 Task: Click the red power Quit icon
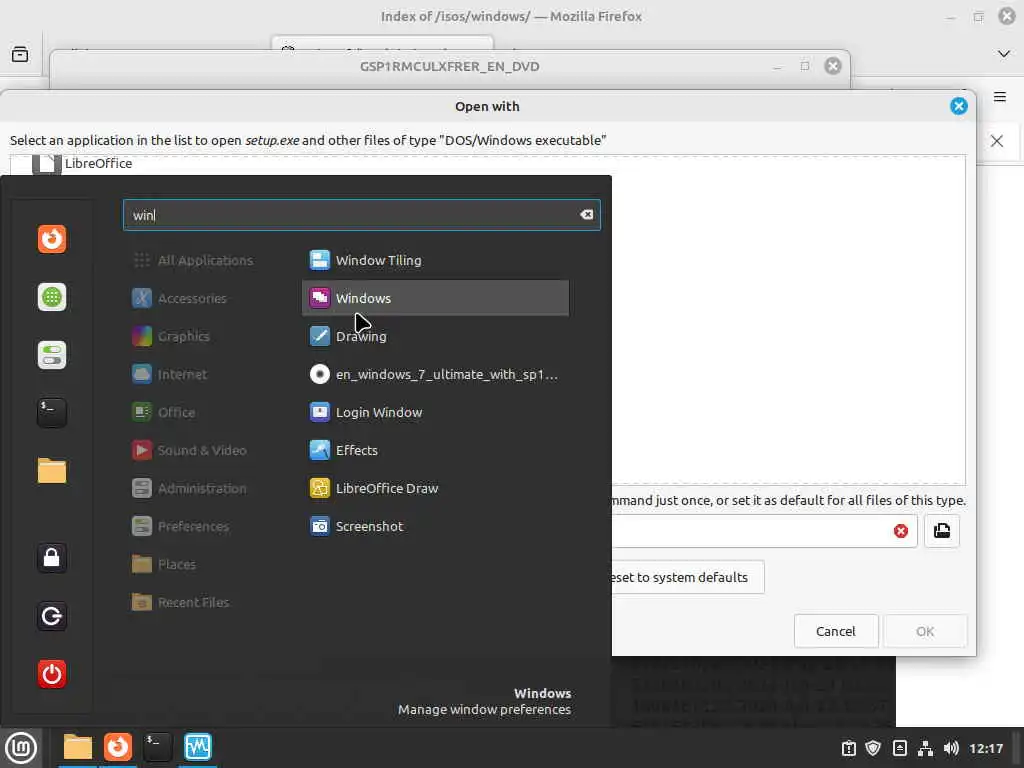52,674
